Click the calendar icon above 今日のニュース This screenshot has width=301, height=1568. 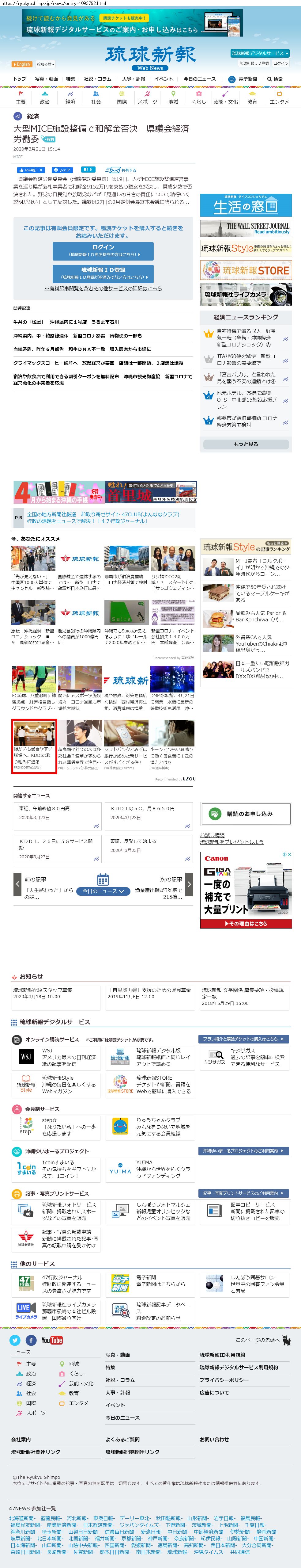(x=103, y=879)
